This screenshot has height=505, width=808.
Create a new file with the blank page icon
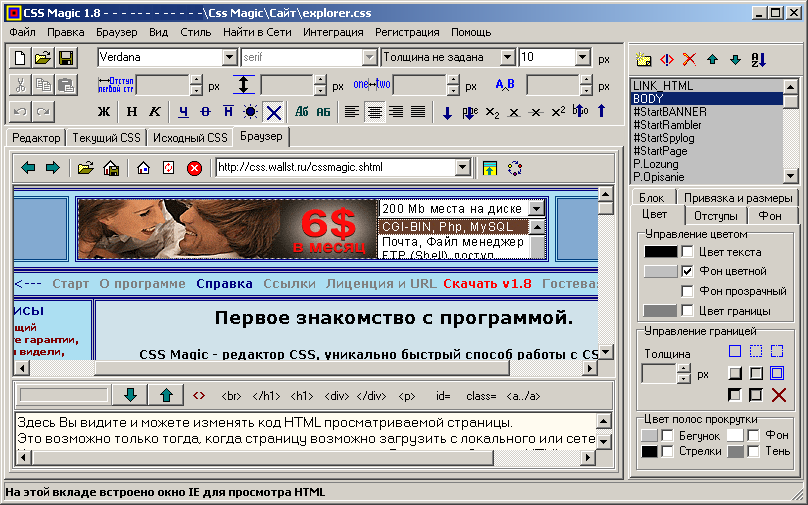click(20, 58)
